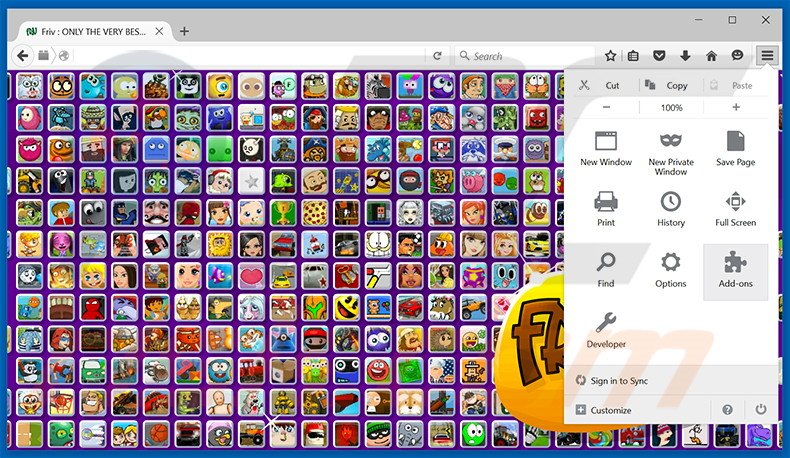The image size is (790, 458).
Task: Open the red heart game thumbnail
Action: click(x=251, y=276)
